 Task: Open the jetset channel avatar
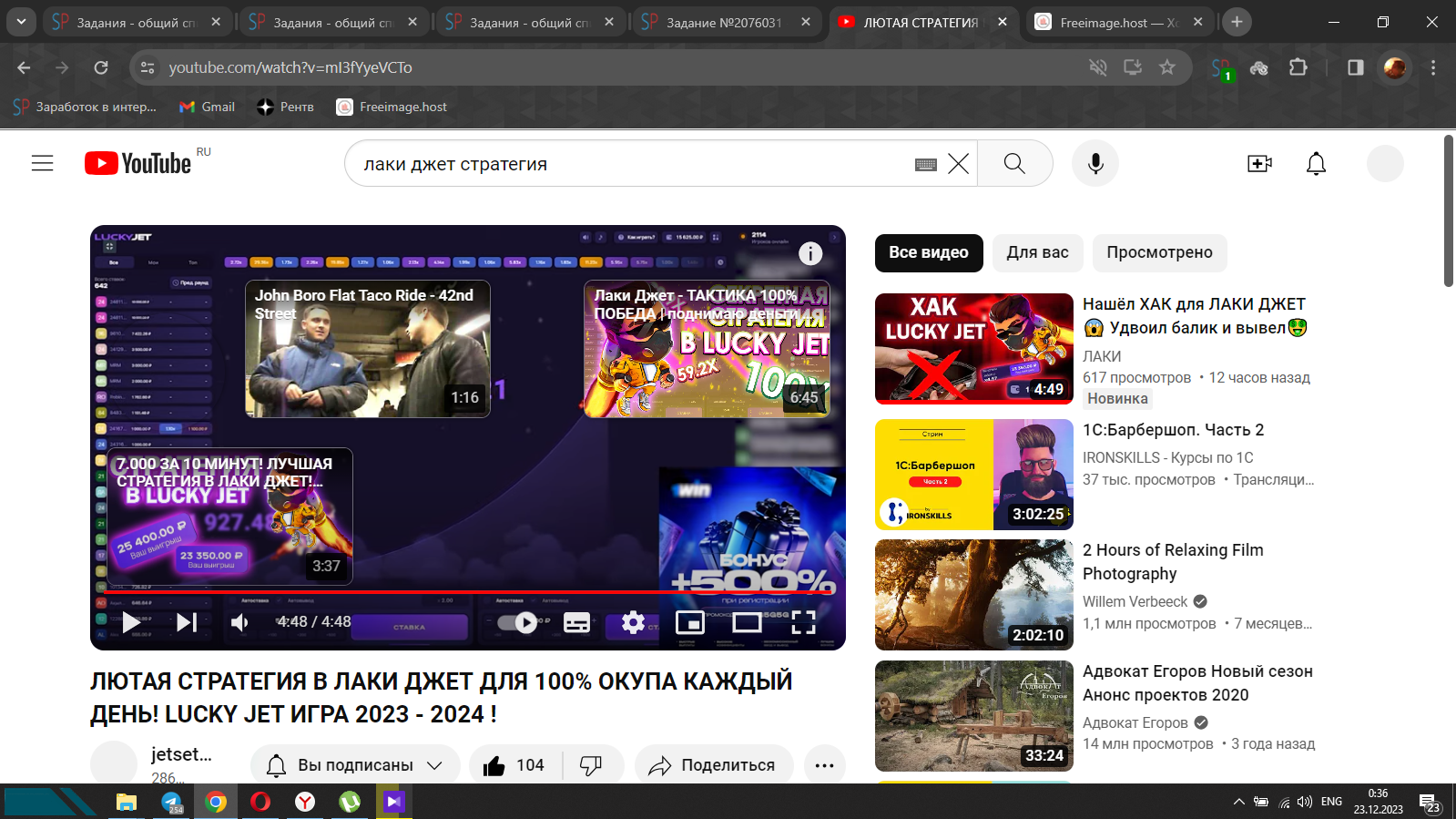tap(114, 763)
